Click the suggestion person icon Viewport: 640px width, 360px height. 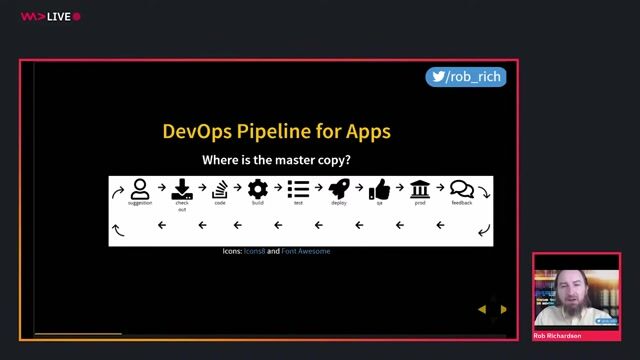pyautogui.click(x=140, y=189)
